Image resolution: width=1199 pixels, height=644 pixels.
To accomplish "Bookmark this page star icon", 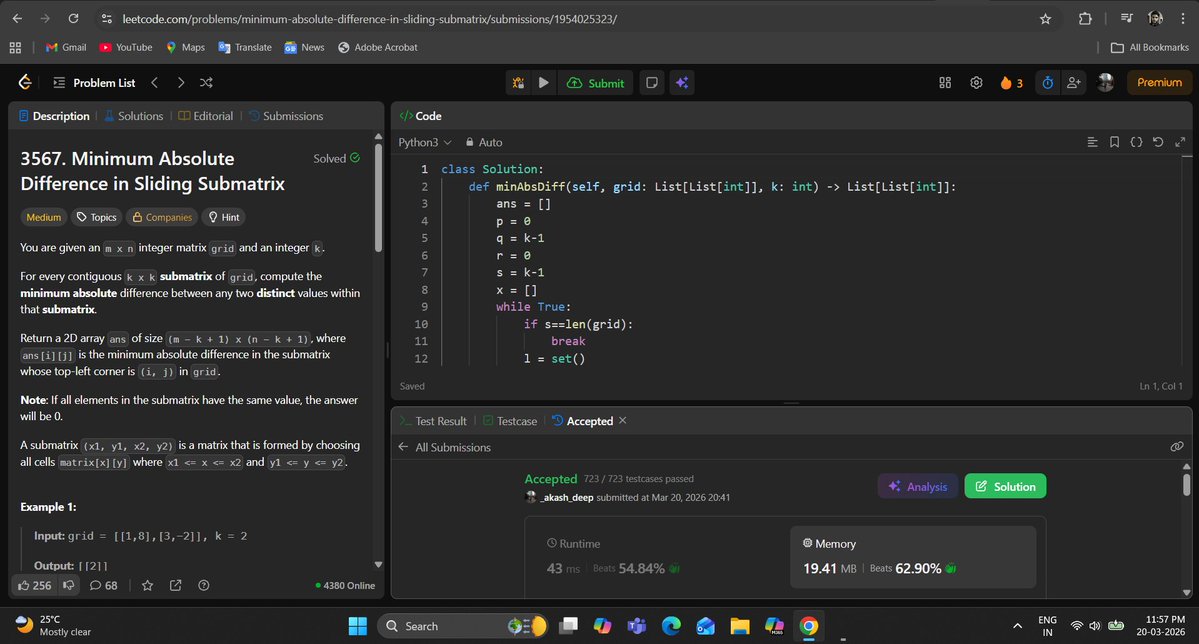I will coord(1045,18).
